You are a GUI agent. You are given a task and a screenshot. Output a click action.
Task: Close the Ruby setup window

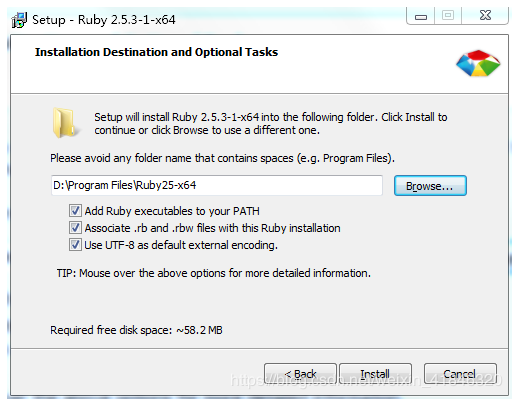485,16
